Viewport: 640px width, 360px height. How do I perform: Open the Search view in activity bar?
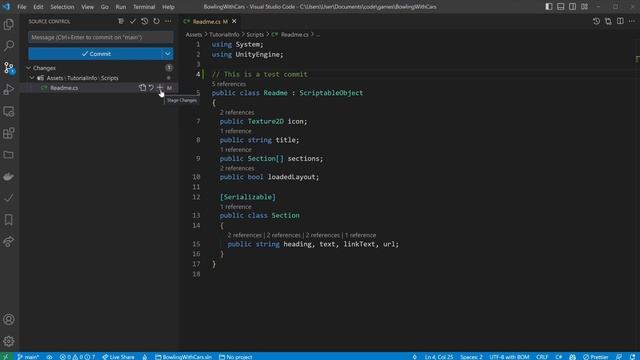tap(9, 46)
